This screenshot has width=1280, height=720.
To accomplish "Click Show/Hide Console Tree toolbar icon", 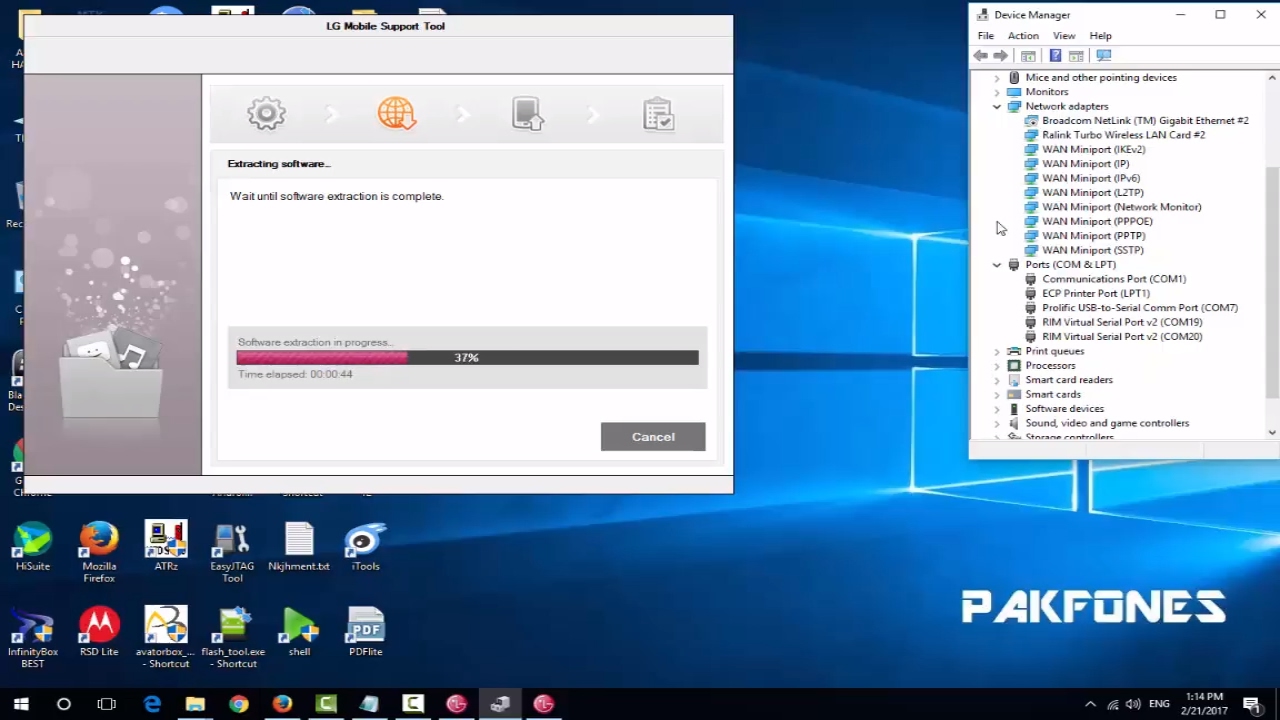I will pos(1028,56).
